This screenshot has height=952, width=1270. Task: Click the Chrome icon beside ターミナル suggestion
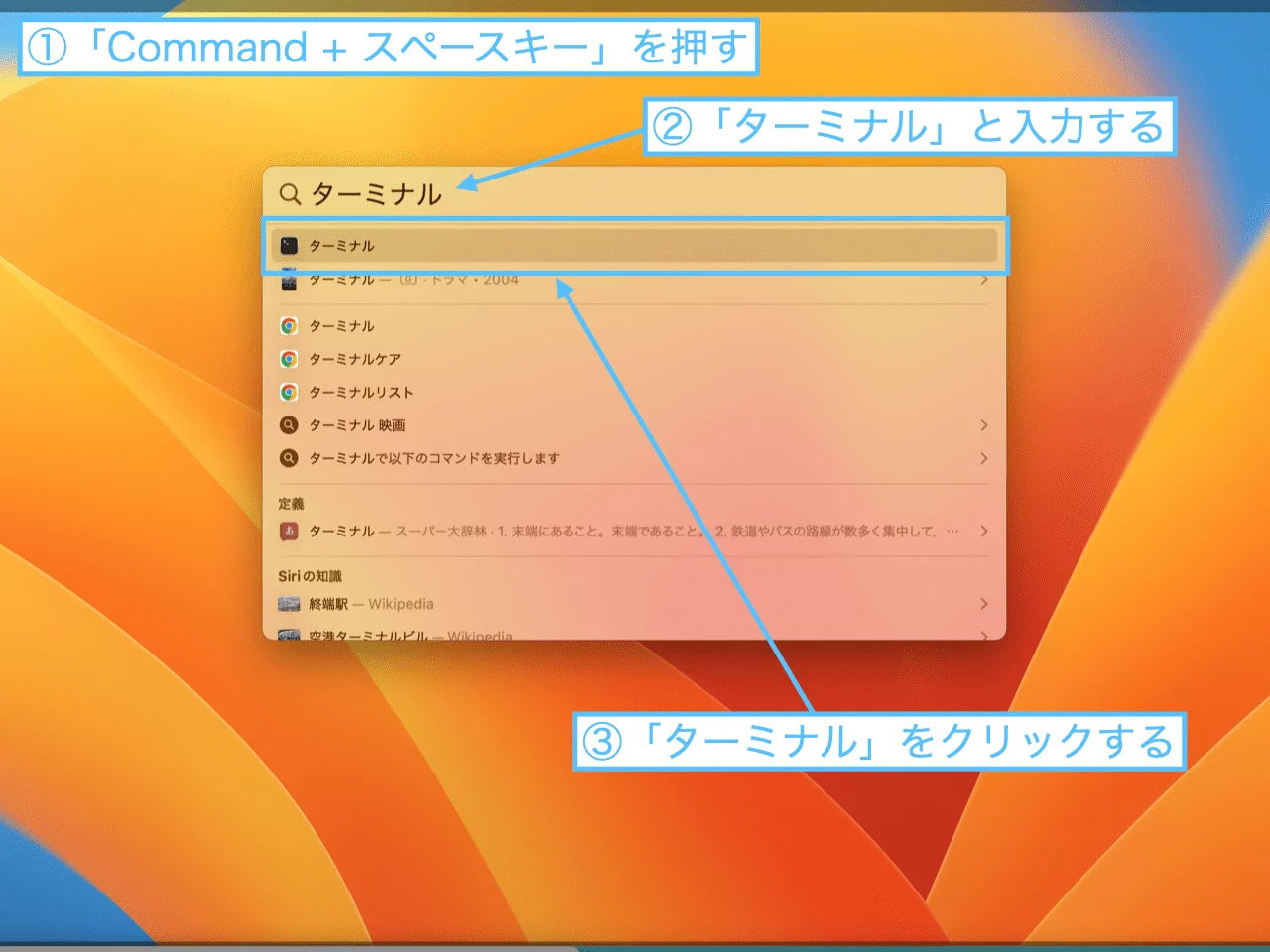click(x=289, y=325)
